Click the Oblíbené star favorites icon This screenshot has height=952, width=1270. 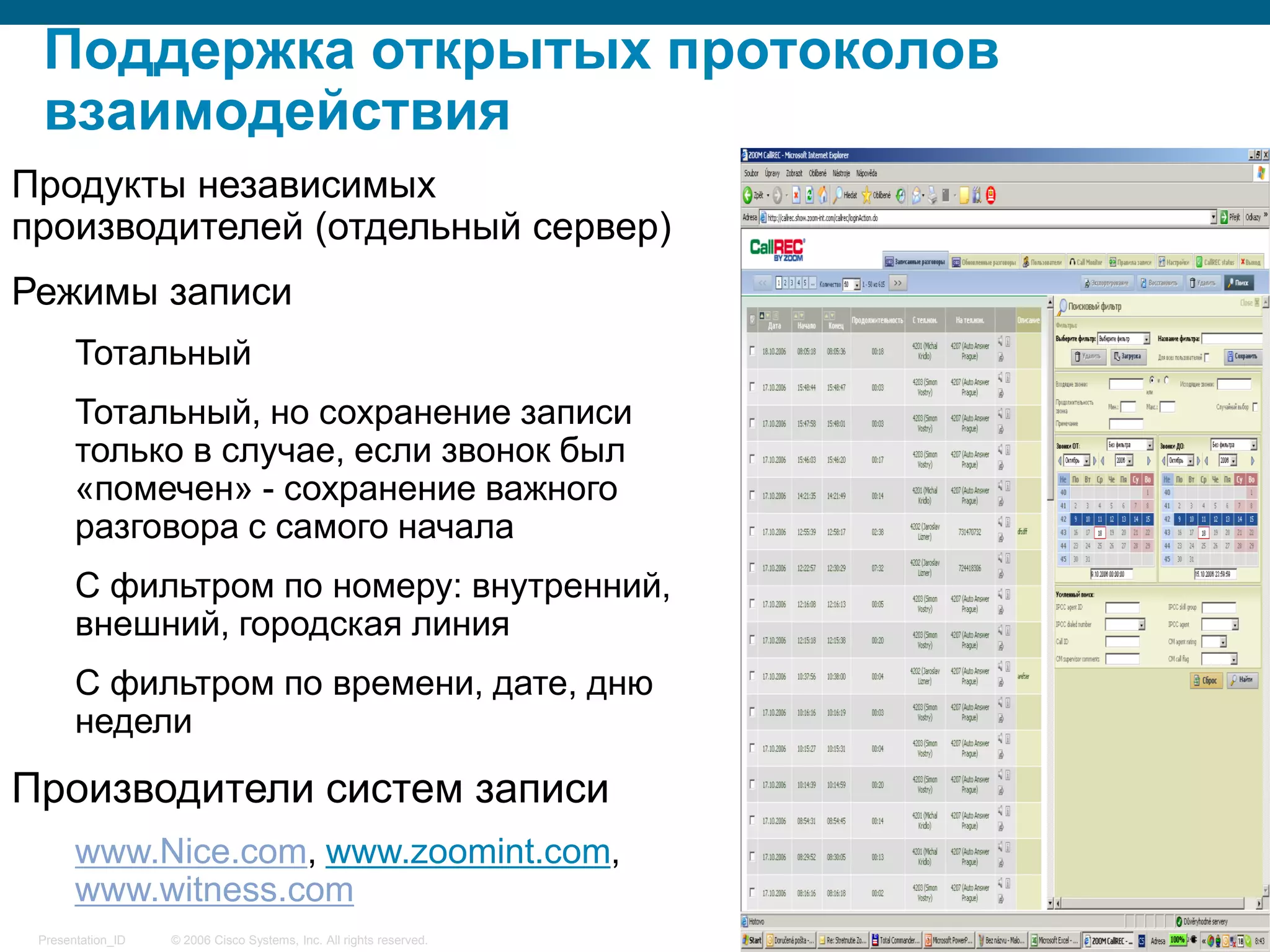(x=867, y=196)
